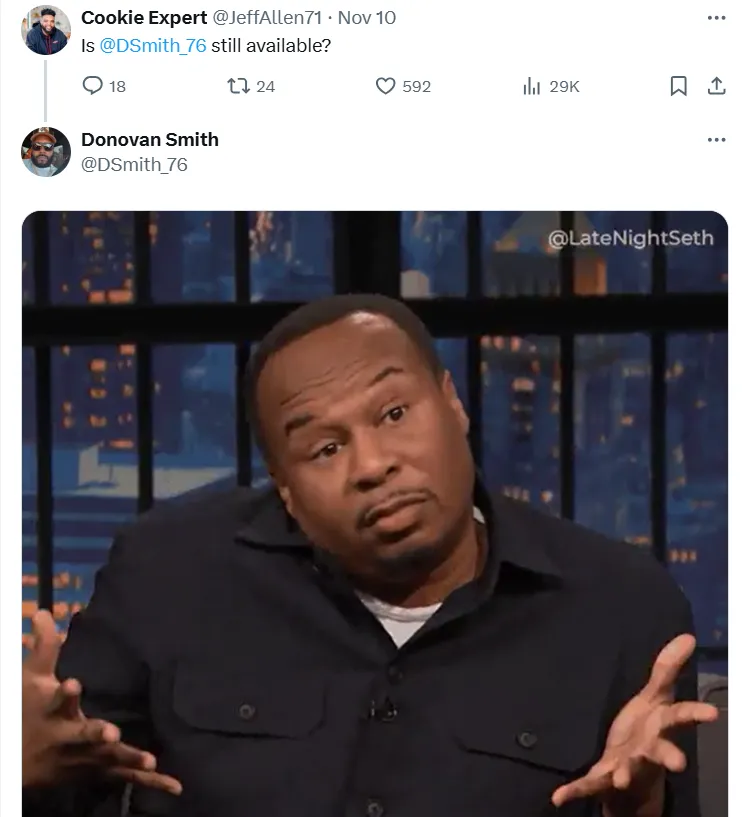Open more options for Cookie Expert tweet
The height and width of the screenshot is (817, 742).
(x=716, y=18)
